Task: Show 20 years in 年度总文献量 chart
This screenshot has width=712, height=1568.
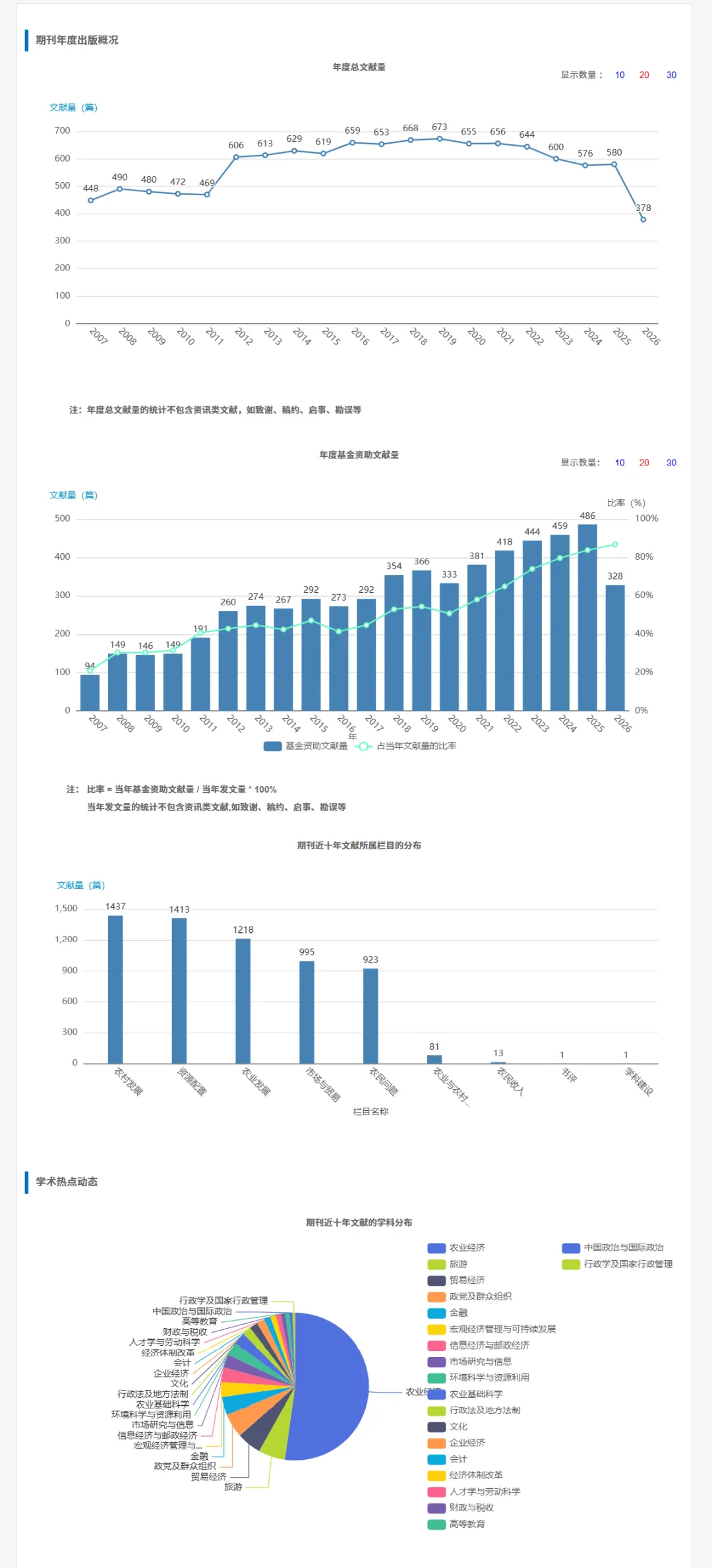Action: (644, 75)
